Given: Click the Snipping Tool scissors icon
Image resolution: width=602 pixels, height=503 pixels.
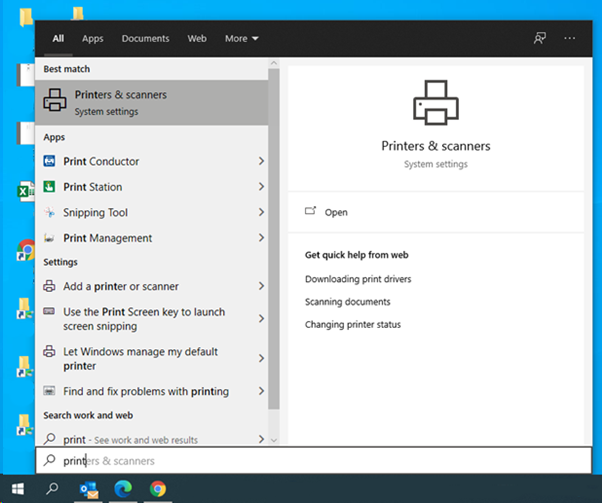Looking at the screenshot, I should coord(50,212).
